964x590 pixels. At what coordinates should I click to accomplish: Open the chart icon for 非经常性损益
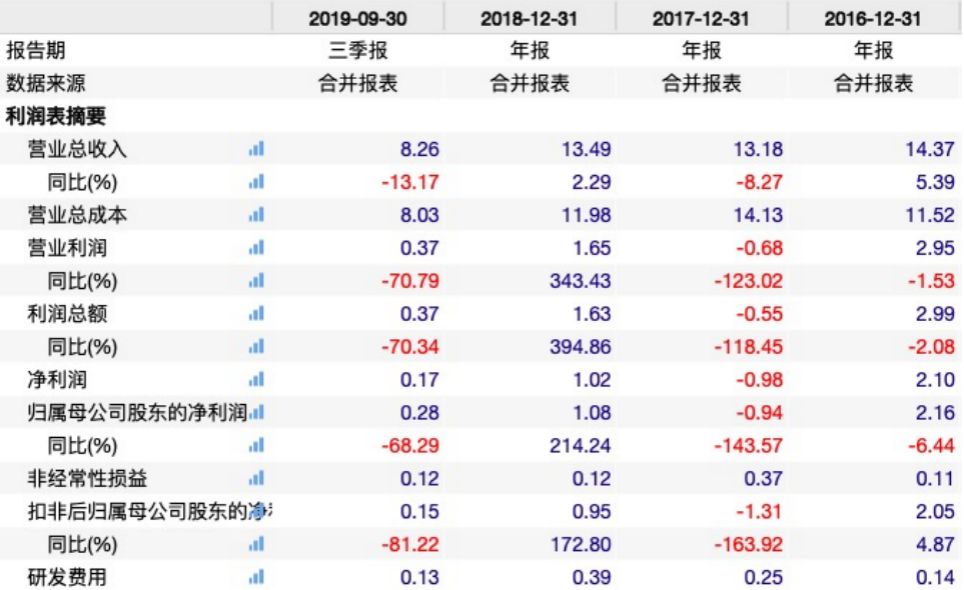pos(256,477)
